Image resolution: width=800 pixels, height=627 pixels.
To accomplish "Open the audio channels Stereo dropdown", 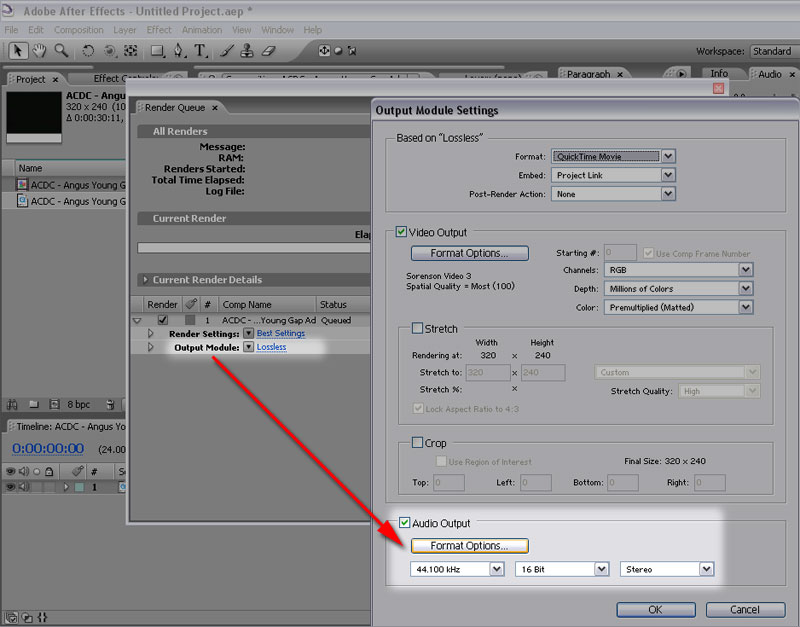I will [x=667, y=569].
